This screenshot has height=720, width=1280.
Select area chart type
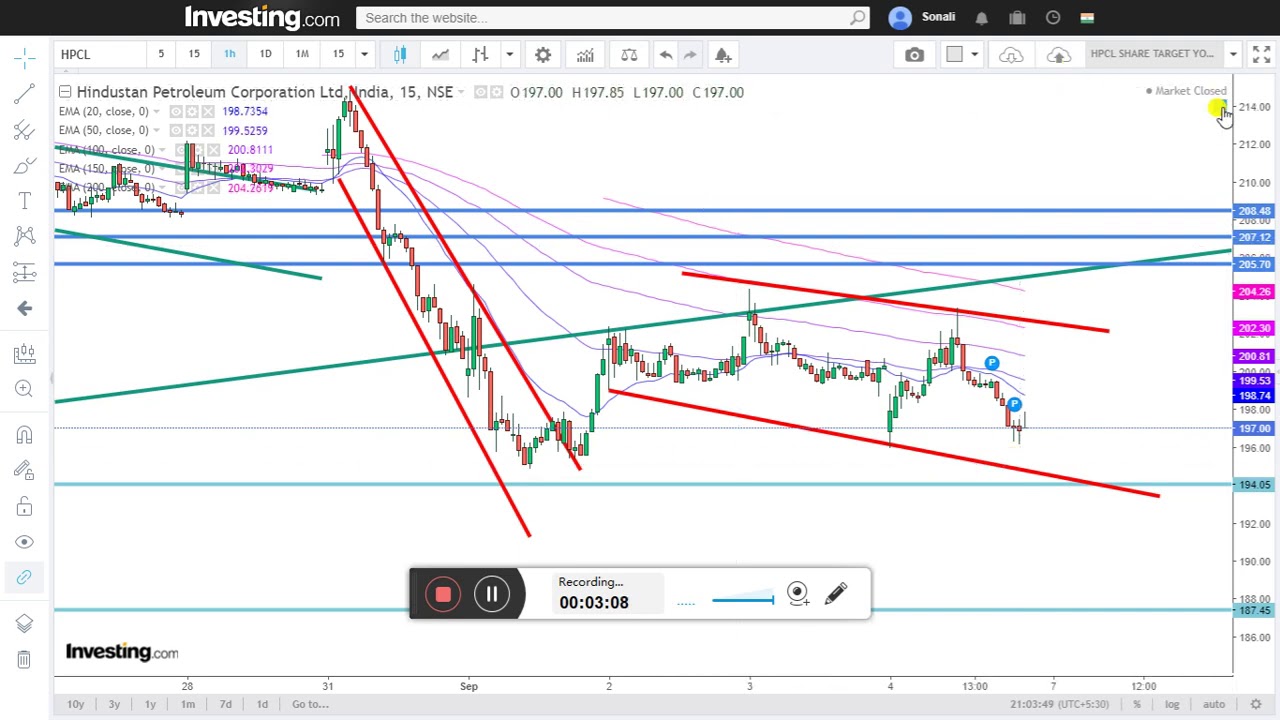tap(440, 54)
